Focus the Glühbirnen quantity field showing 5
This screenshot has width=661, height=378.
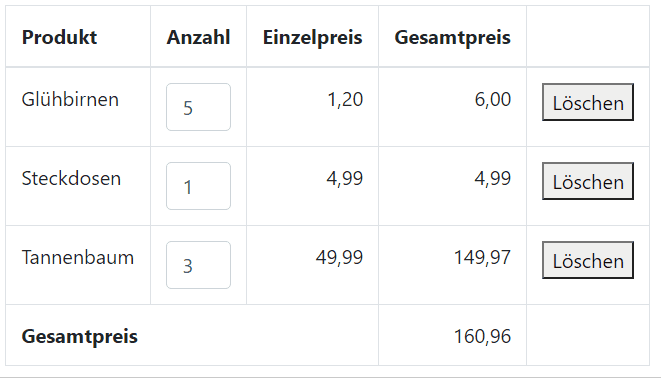pyautogui.click(x=198, y=107)
